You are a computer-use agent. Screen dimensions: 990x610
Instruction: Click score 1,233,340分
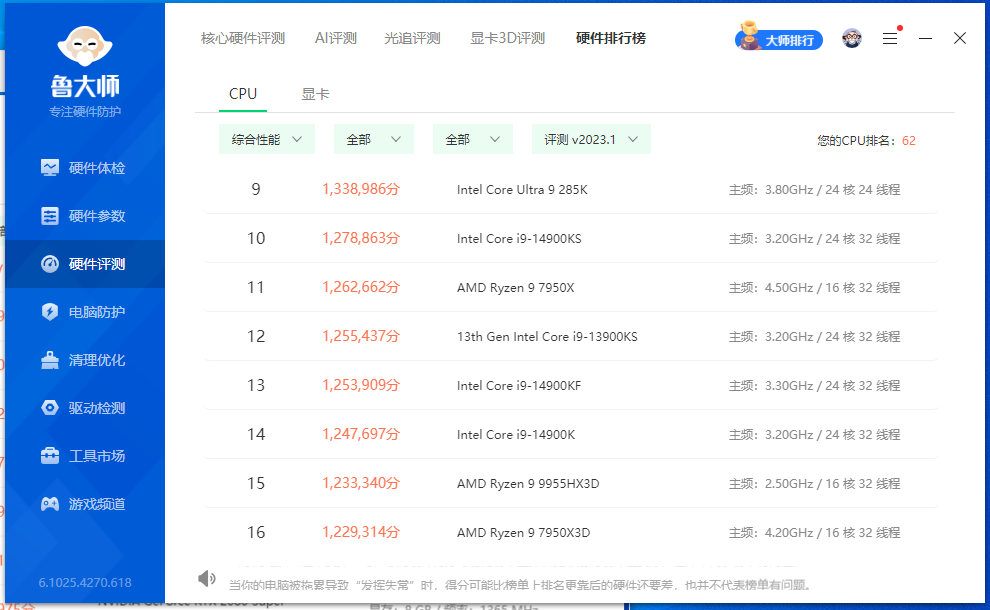(x=361, y=483)
